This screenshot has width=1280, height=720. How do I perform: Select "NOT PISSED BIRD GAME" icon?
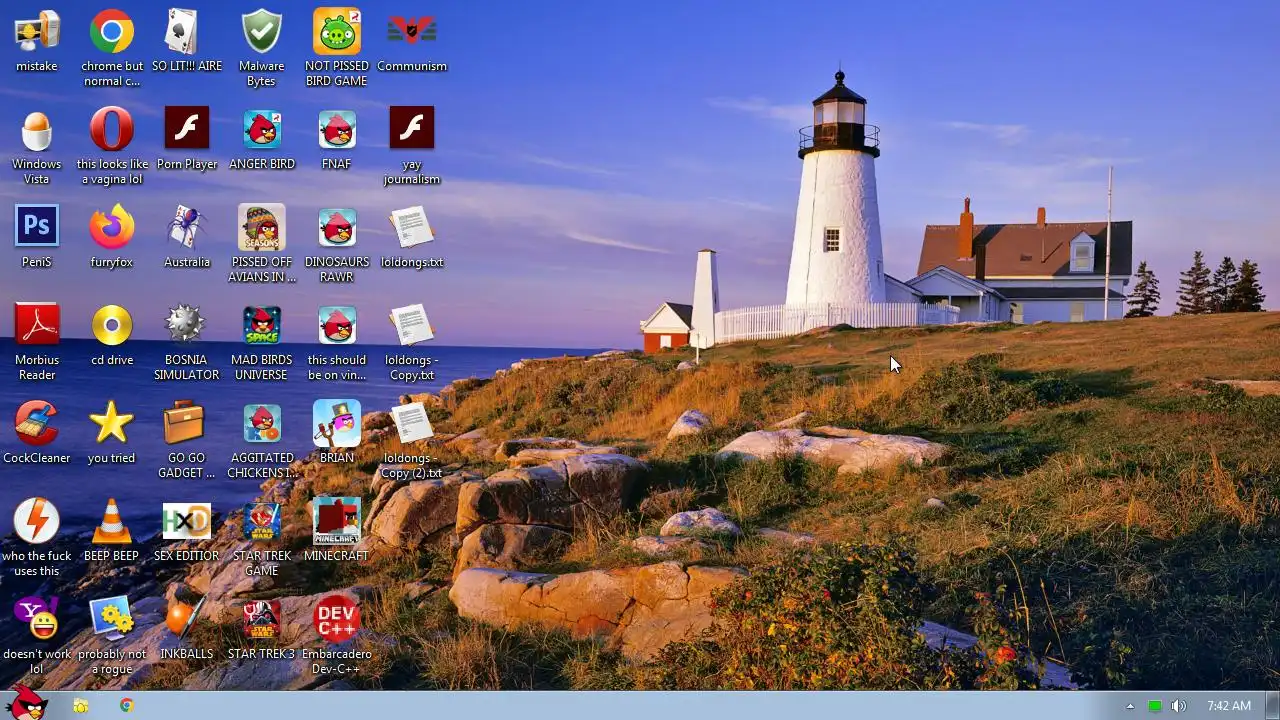tap(337, 32)
